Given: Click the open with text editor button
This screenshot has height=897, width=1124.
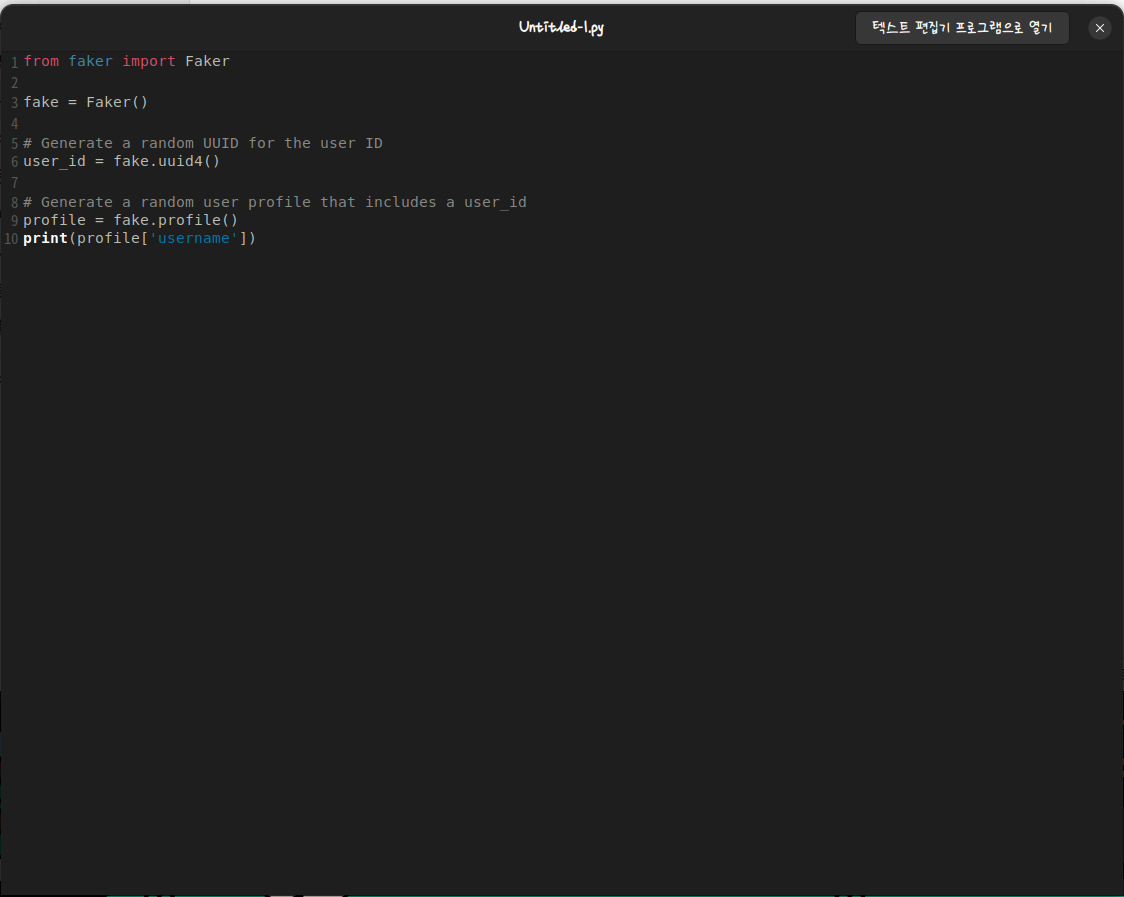Looking at the screenshot, I should coord(961,28).
